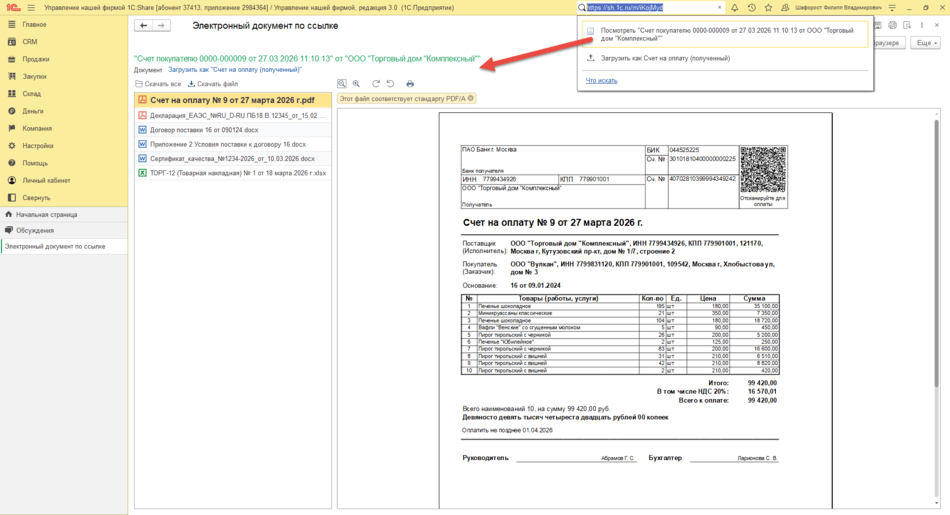Collapse sidebar with "Свернуть"

coord(36,198)
